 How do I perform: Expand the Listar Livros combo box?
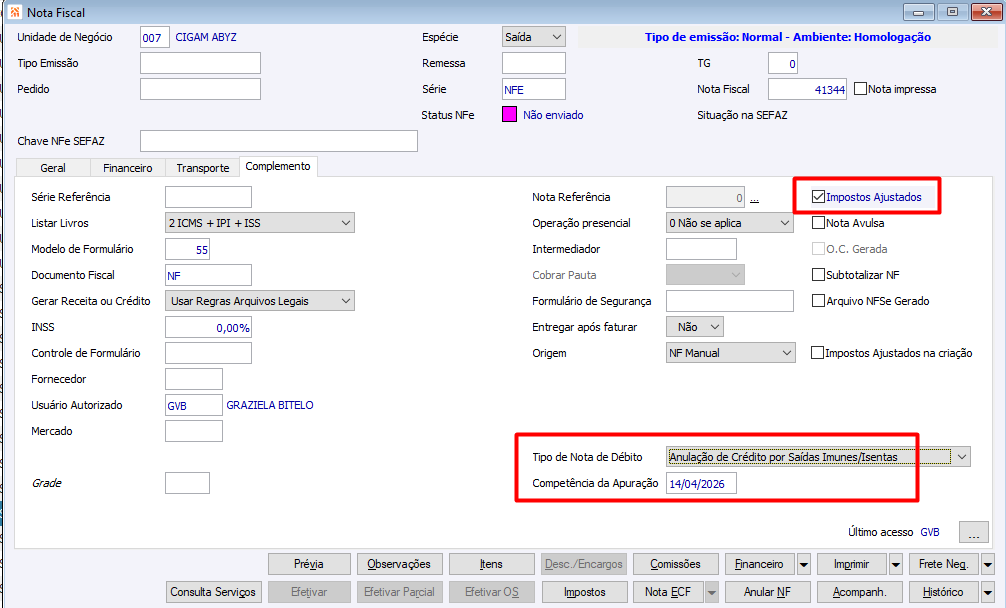pyautogui.click(x=260, y=223)
